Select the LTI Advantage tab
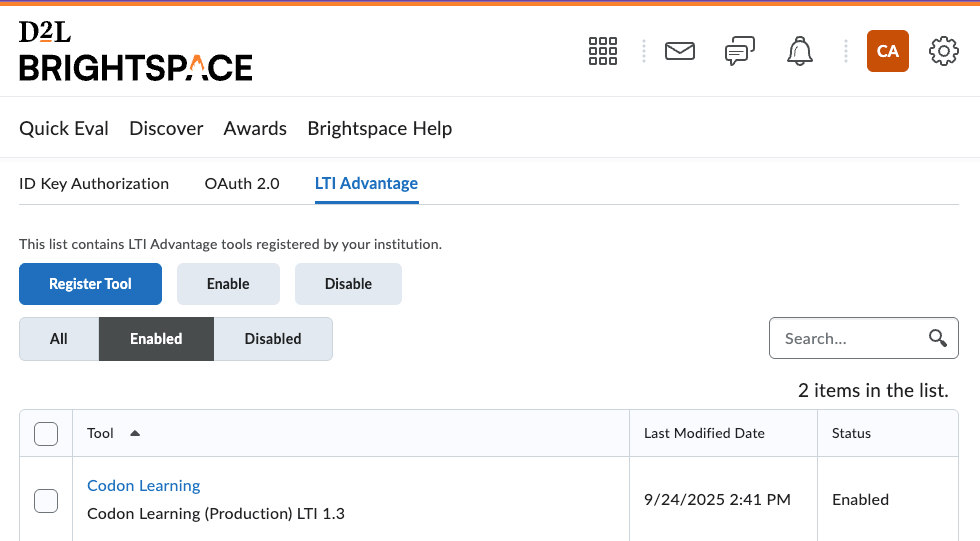 [366, 184]
